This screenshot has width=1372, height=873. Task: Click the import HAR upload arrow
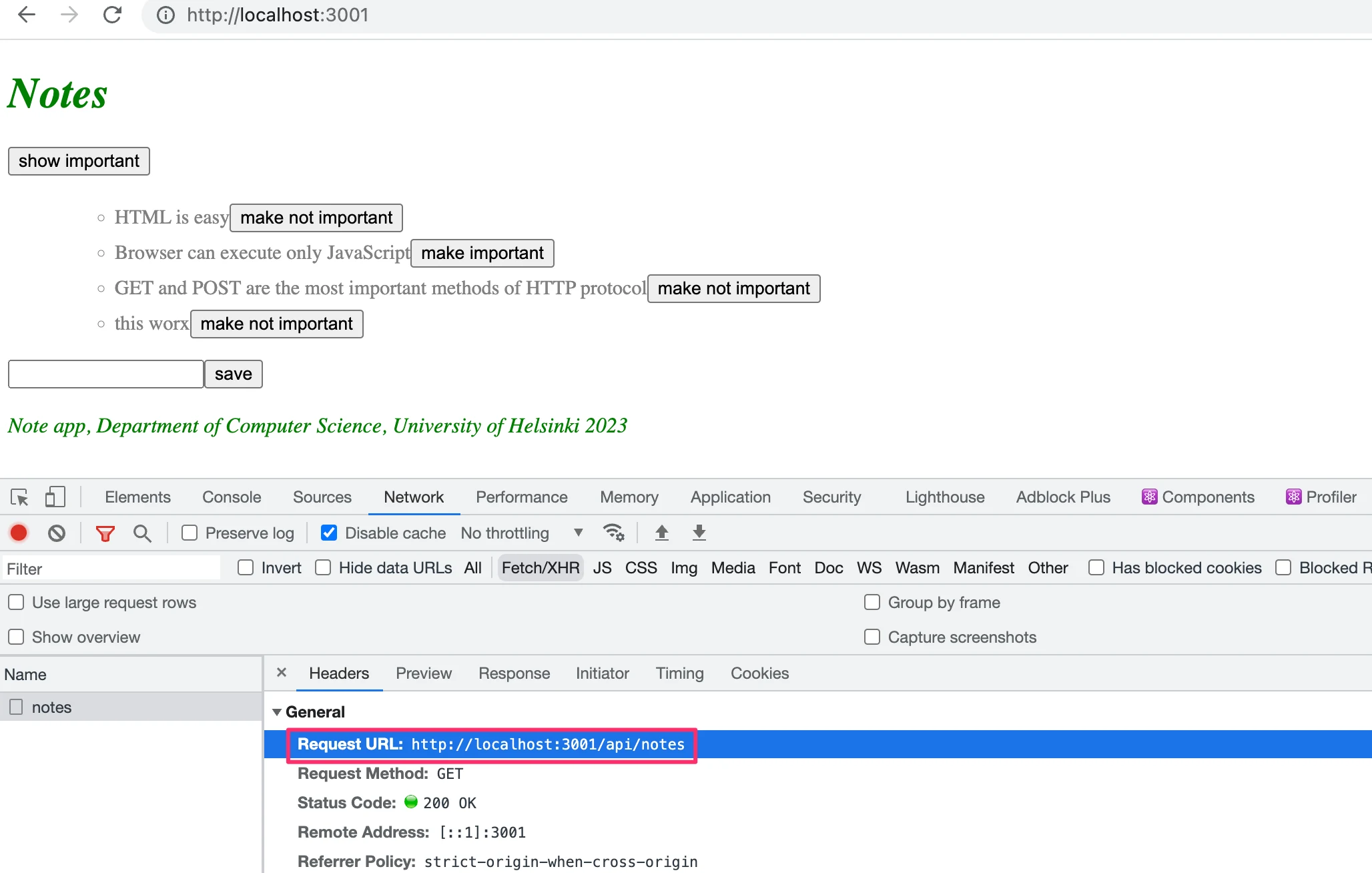click(662, 533)
